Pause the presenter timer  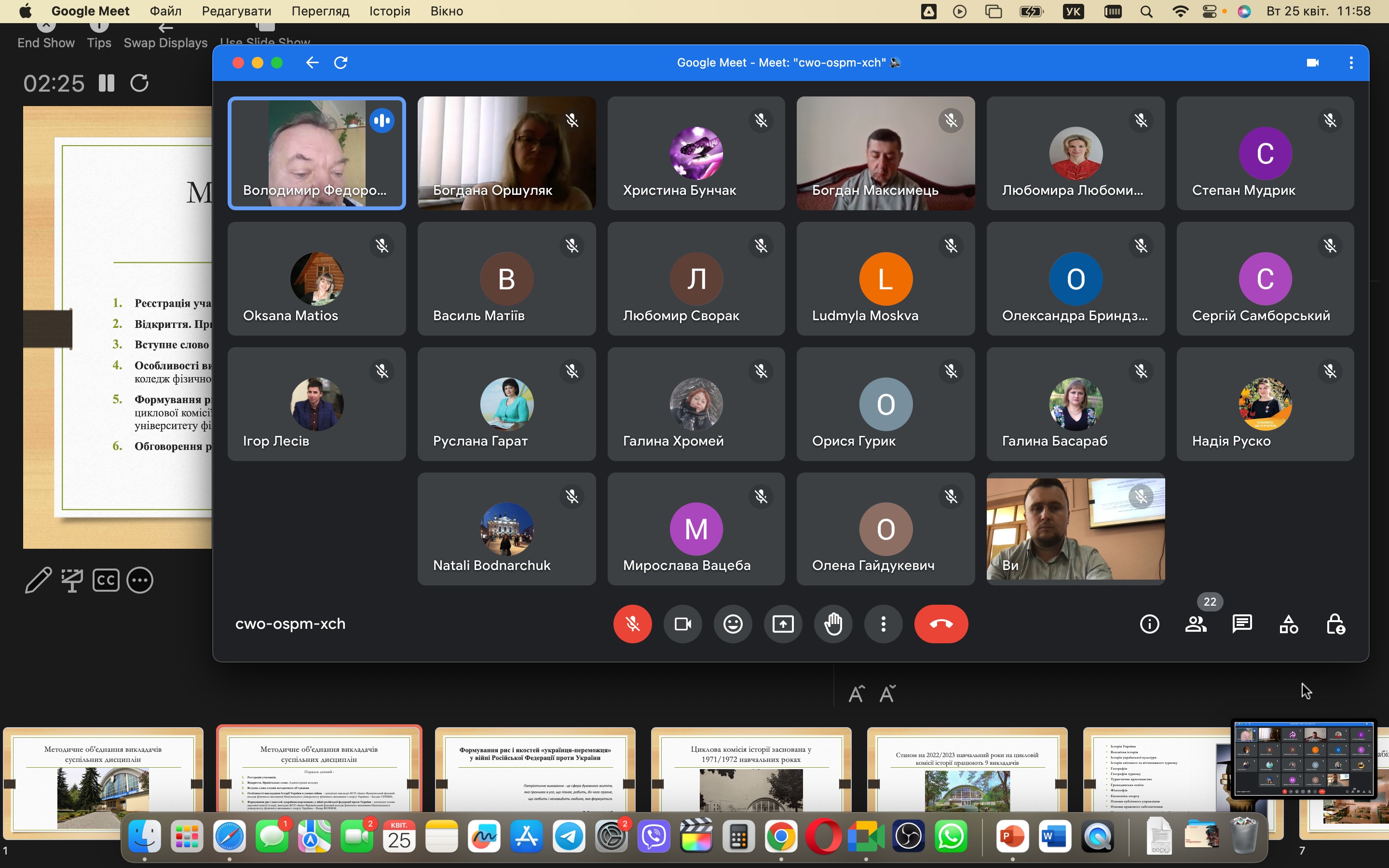(106, 83)
